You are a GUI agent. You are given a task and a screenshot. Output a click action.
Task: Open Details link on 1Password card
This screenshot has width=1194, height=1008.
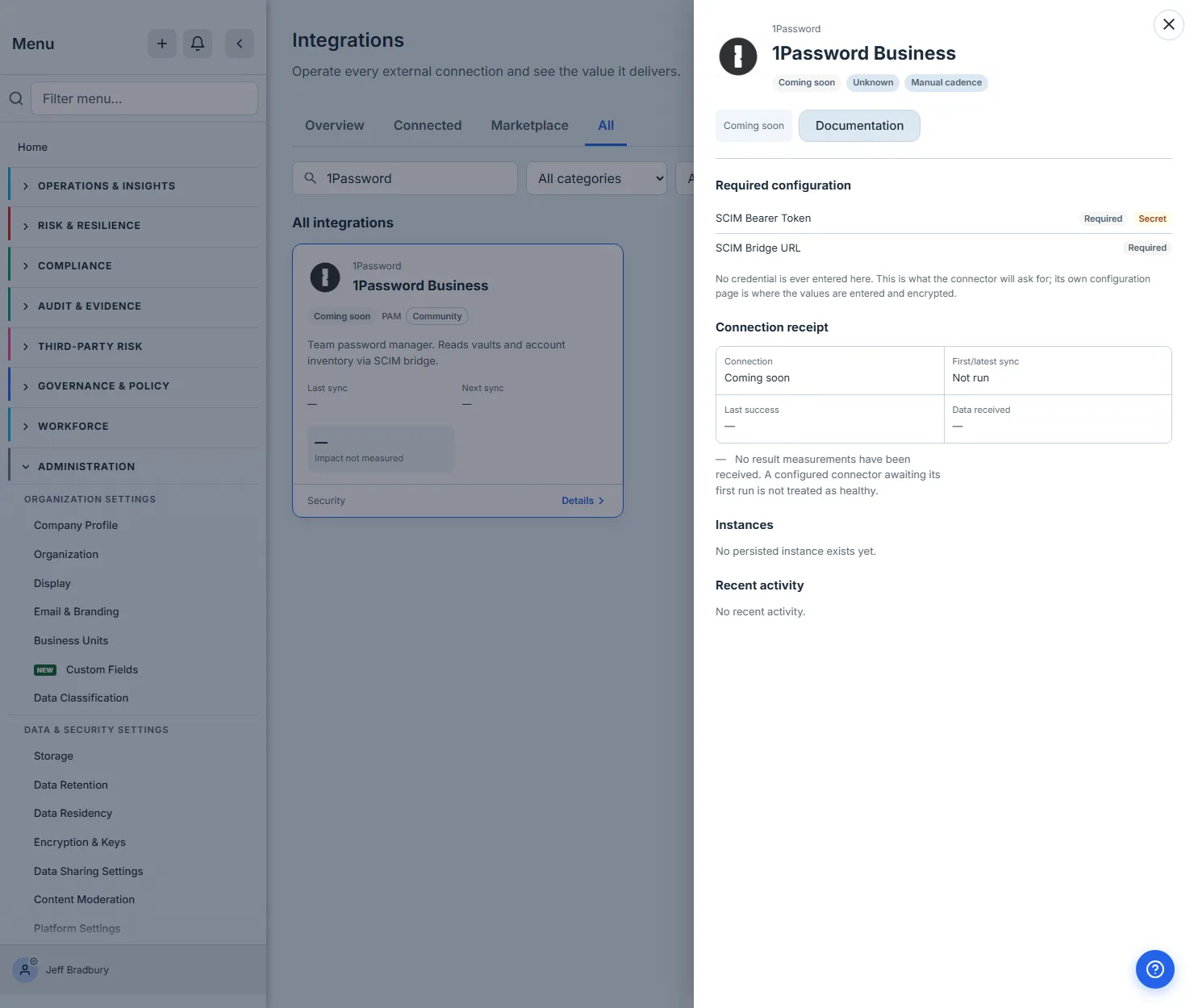tap(582, 501)
